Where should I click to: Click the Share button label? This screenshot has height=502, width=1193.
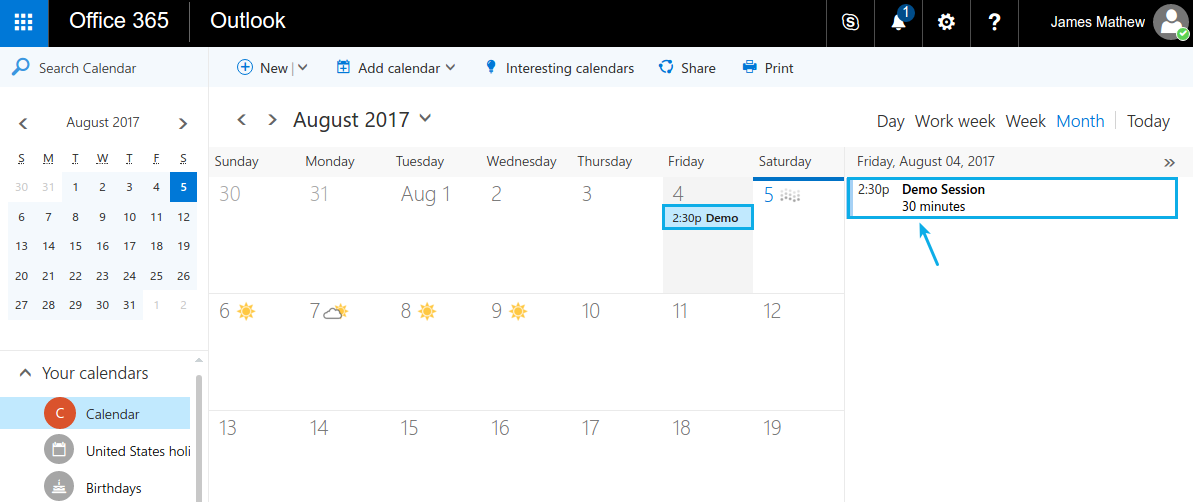tap(698, 68)
